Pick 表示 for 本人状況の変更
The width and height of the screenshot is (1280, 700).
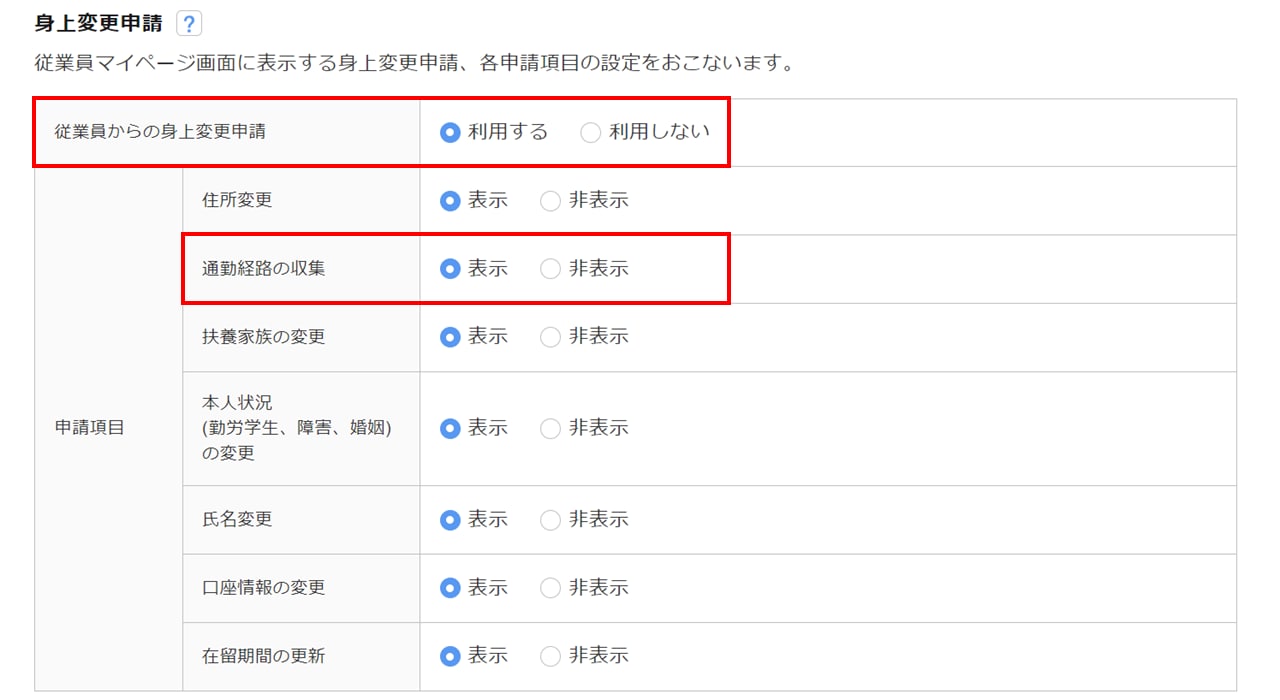pyautogui.click(x=451, y=428)
